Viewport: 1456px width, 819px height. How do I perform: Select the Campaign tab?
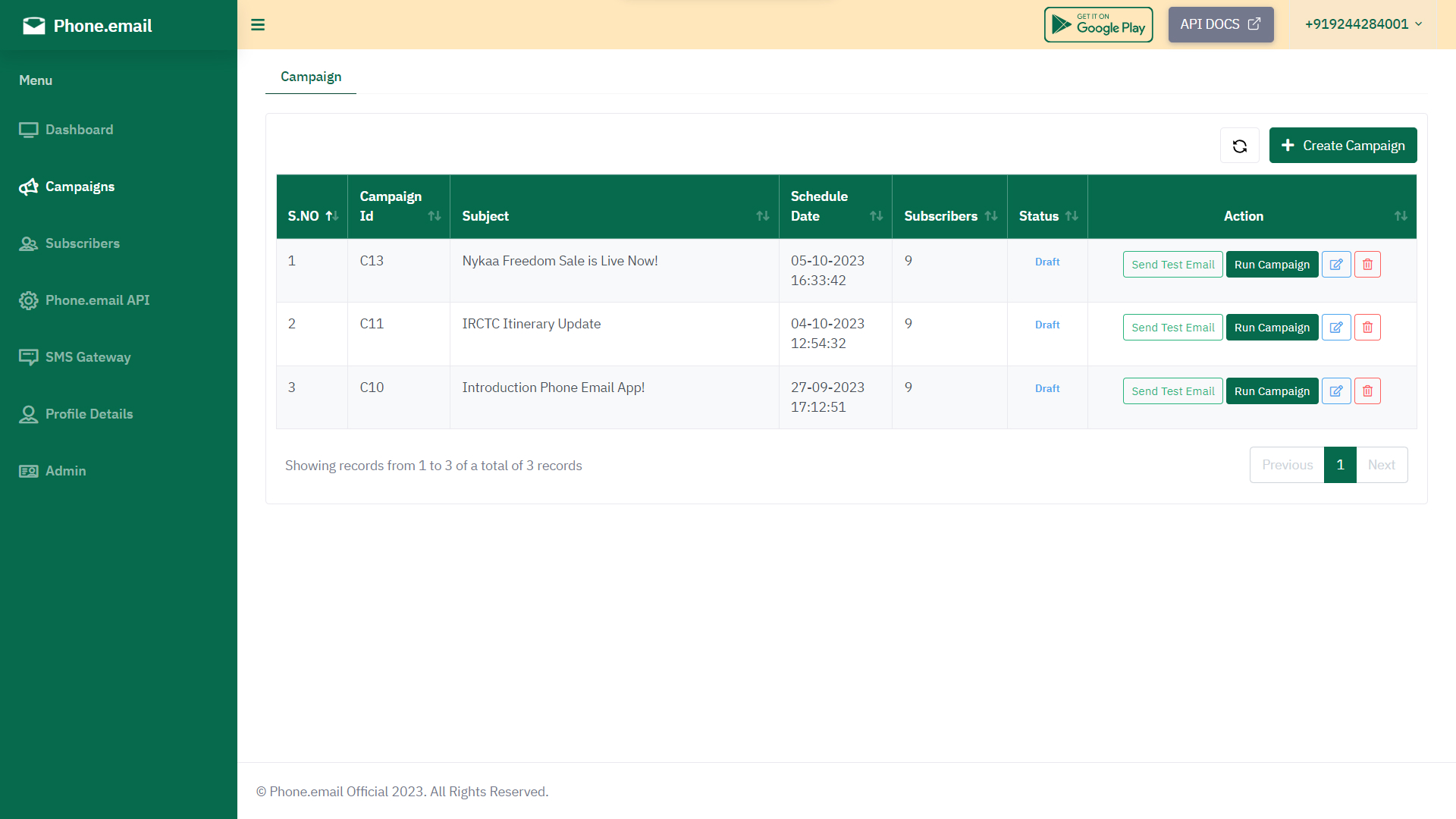pyautogui.click(x=311, y=77)
